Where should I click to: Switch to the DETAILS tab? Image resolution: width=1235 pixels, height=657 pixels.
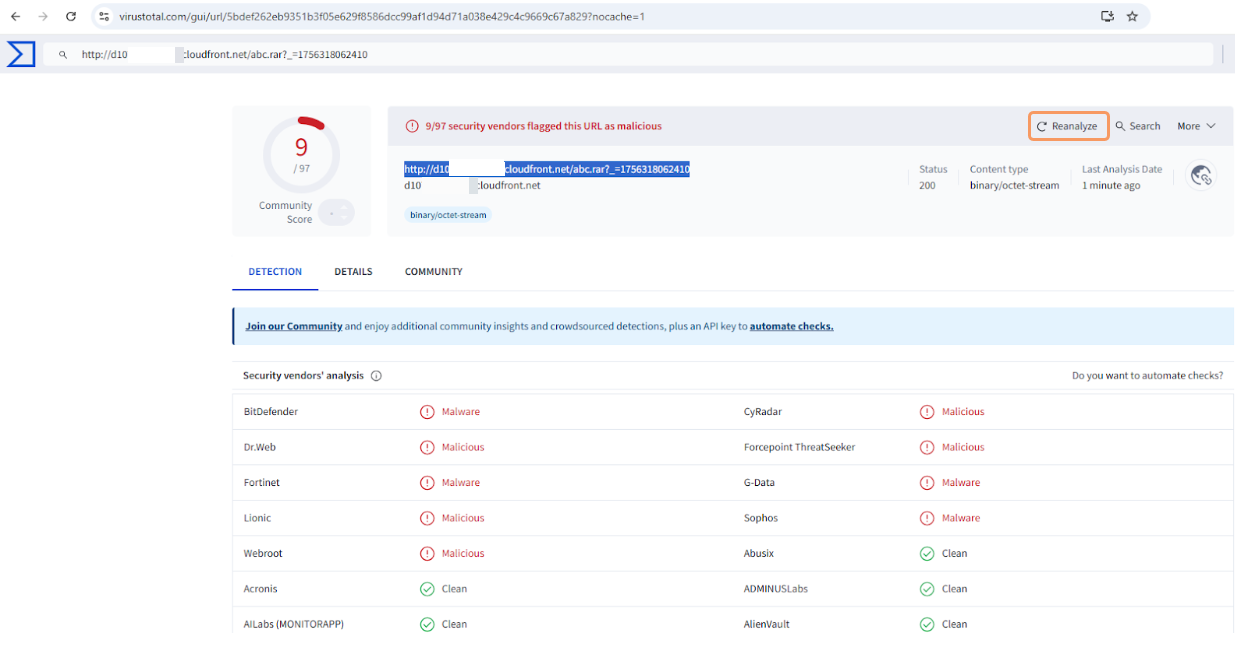[353, 272]
